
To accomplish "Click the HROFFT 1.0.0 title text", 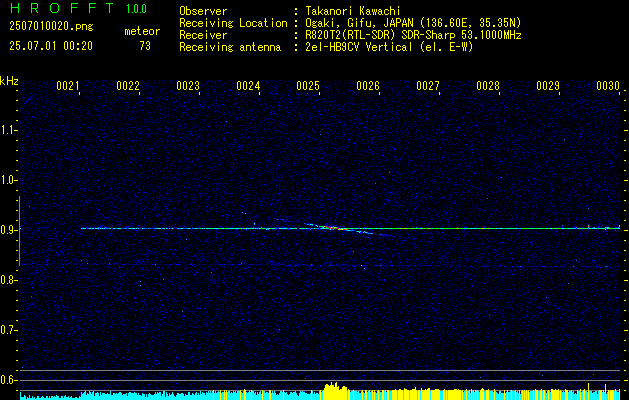I will coord(78,8).
